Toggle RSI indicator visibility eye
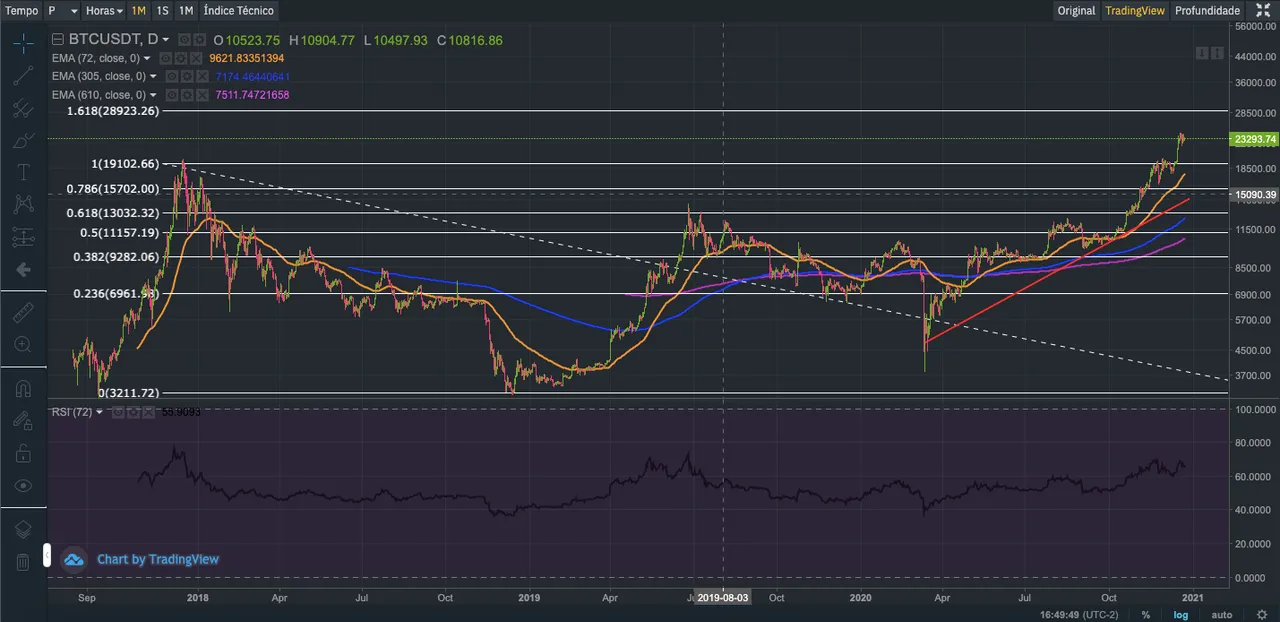This screenshot has height=622, width=1280. 118,412
